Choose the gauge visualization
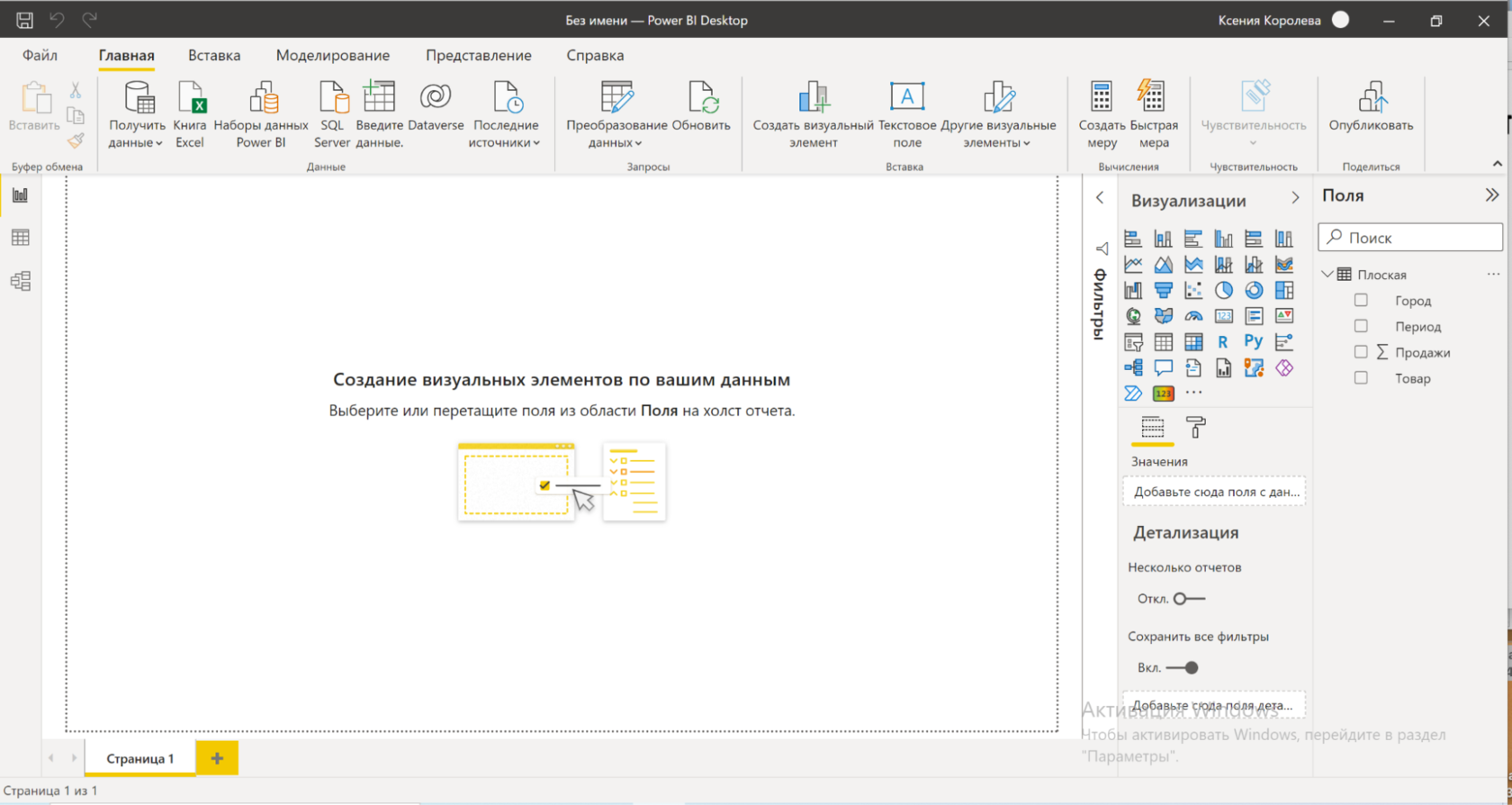 (1193, 316)
